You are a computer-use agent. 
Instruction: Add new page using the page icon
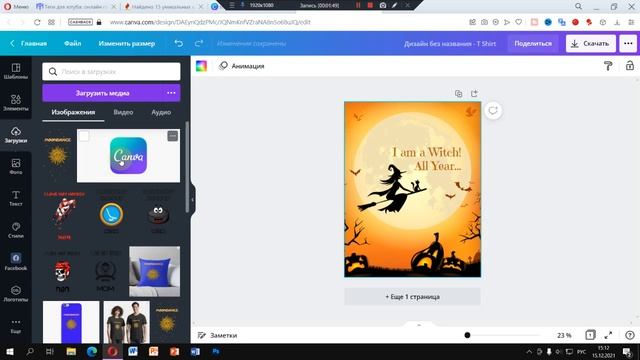coord(474,93)
